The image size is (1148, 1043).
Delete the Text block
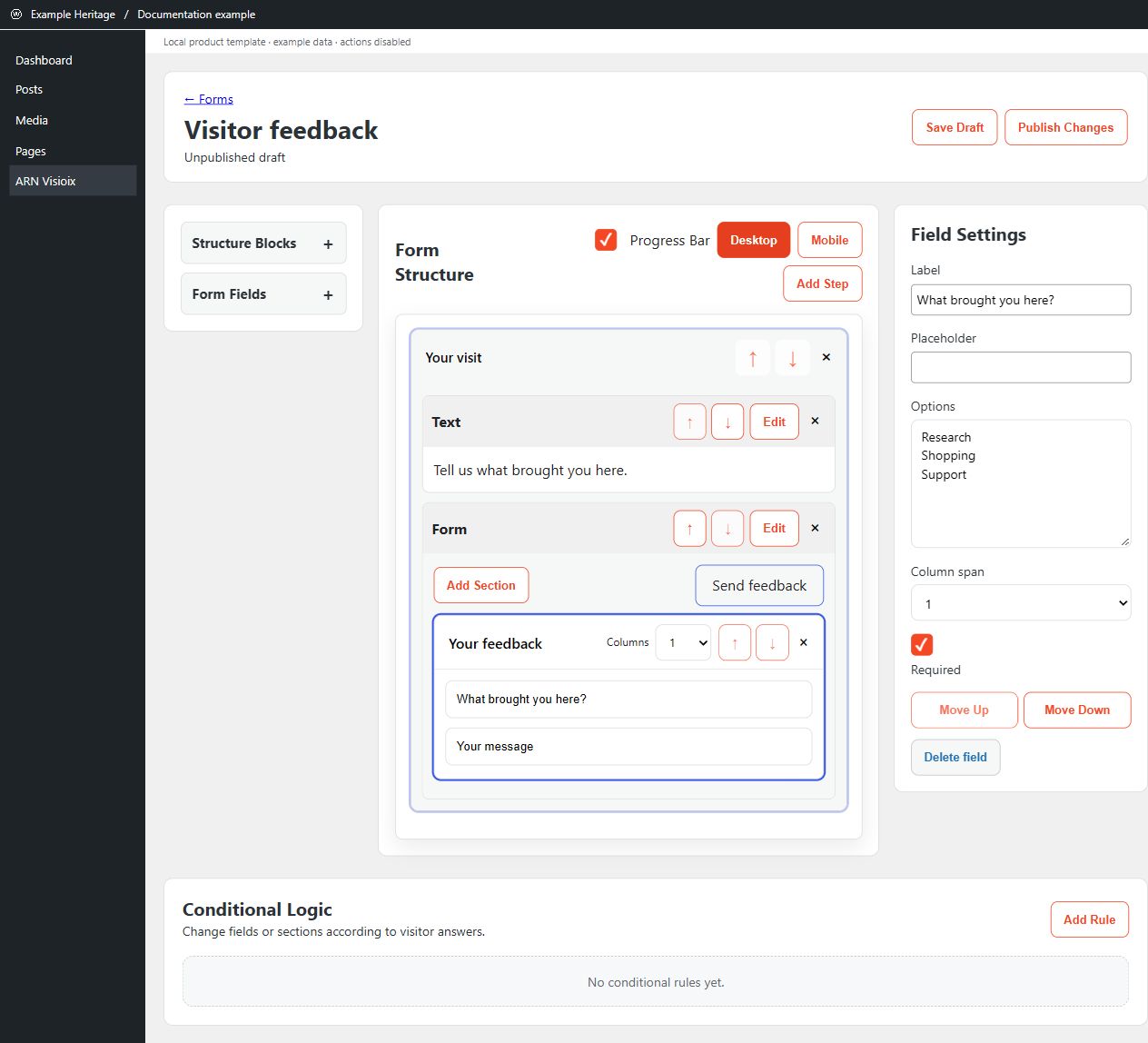tap(815, 421)
